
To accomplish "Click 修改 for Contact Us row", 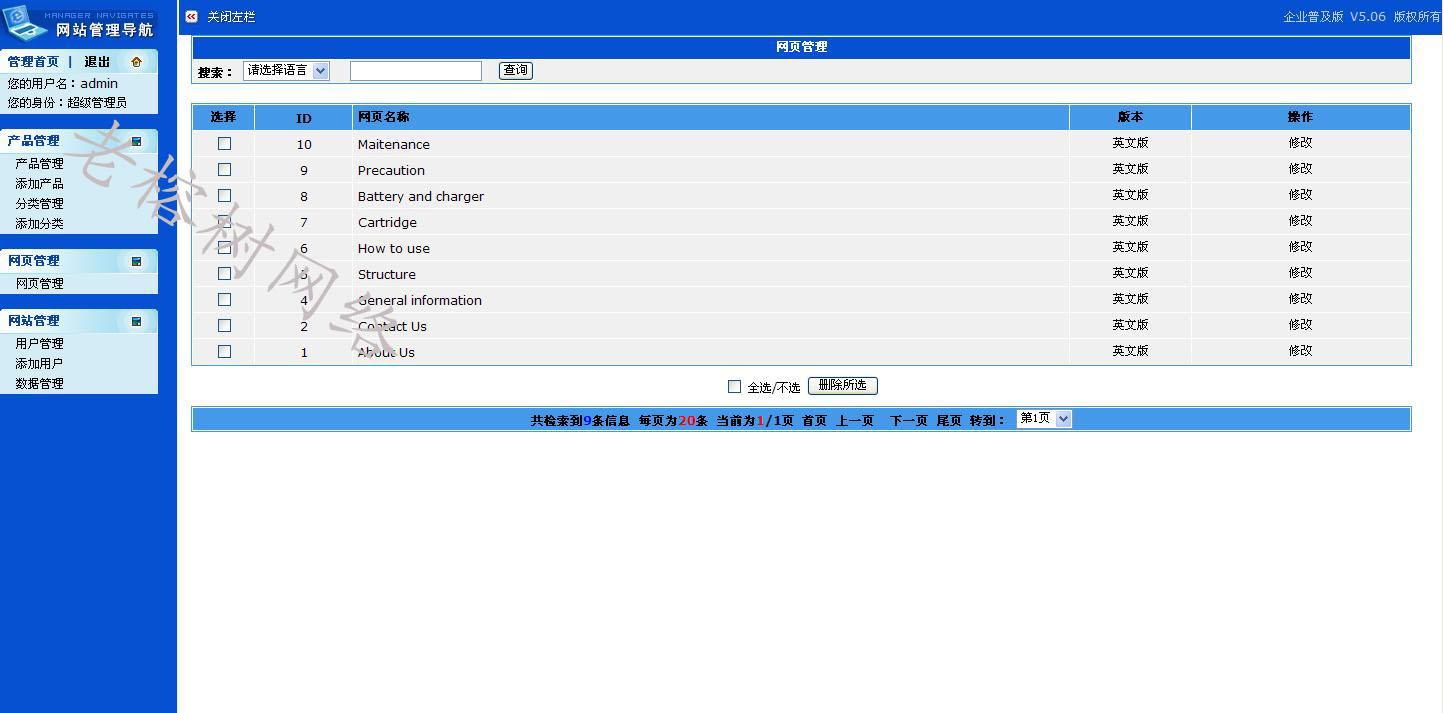I will point(1300,325).
